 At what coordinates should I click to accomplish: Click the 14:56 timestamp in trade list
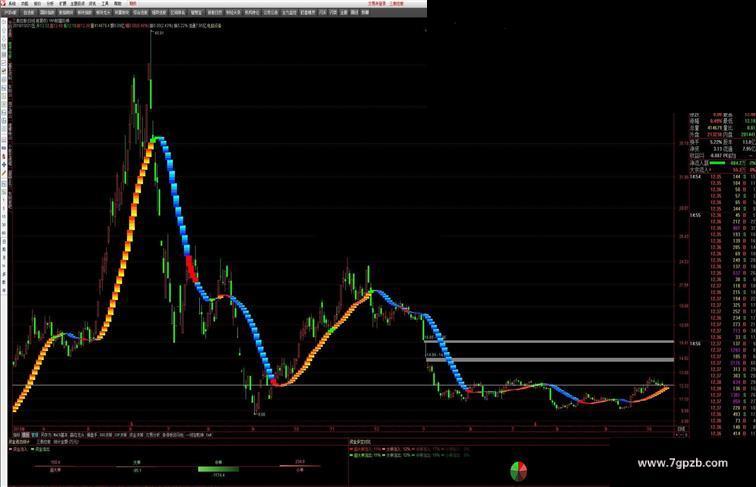point(695,344)
